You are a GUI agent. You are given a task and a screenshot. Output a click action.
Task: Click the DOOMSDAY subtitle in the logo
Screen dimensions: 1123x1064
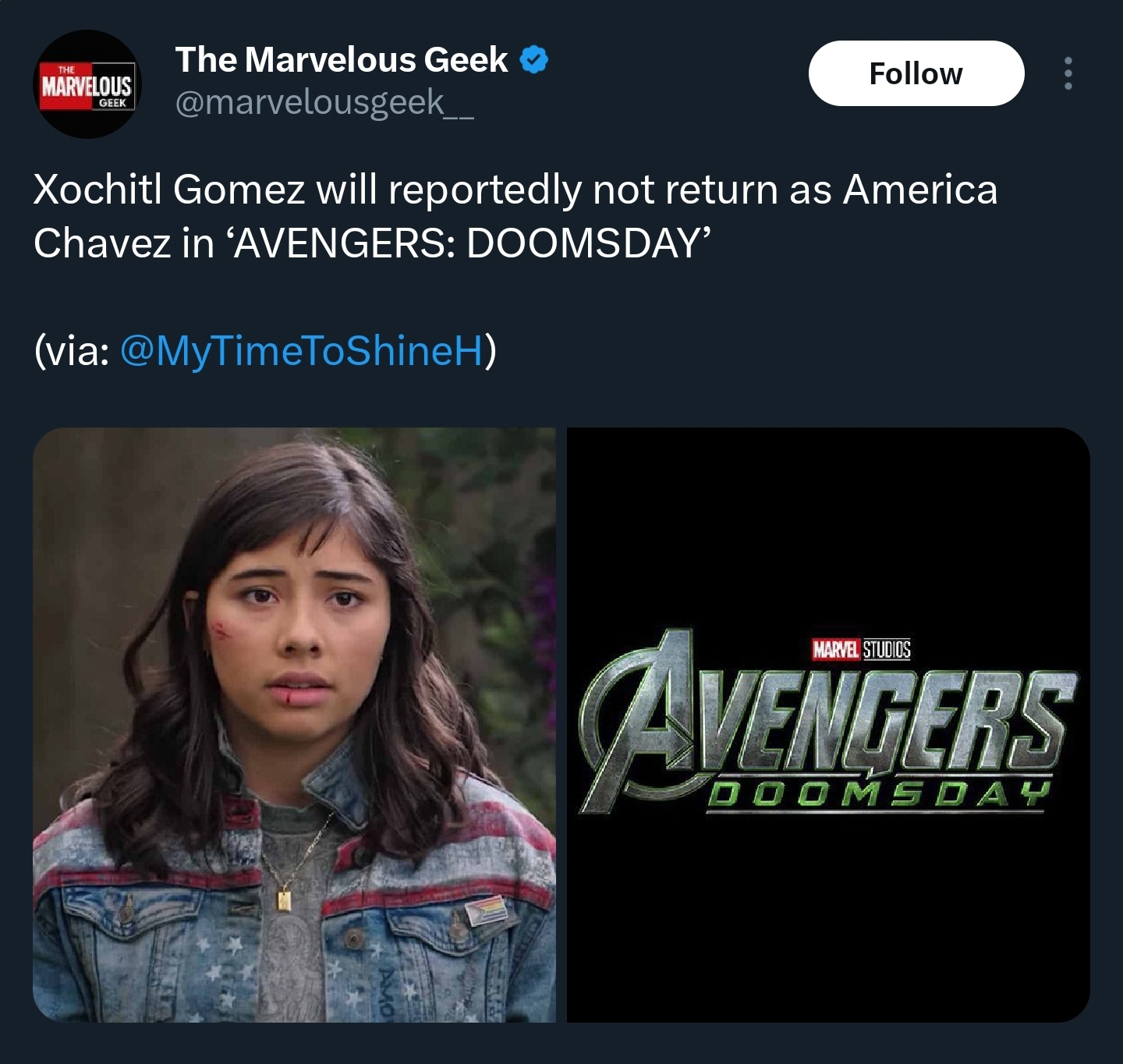(875, 796)
